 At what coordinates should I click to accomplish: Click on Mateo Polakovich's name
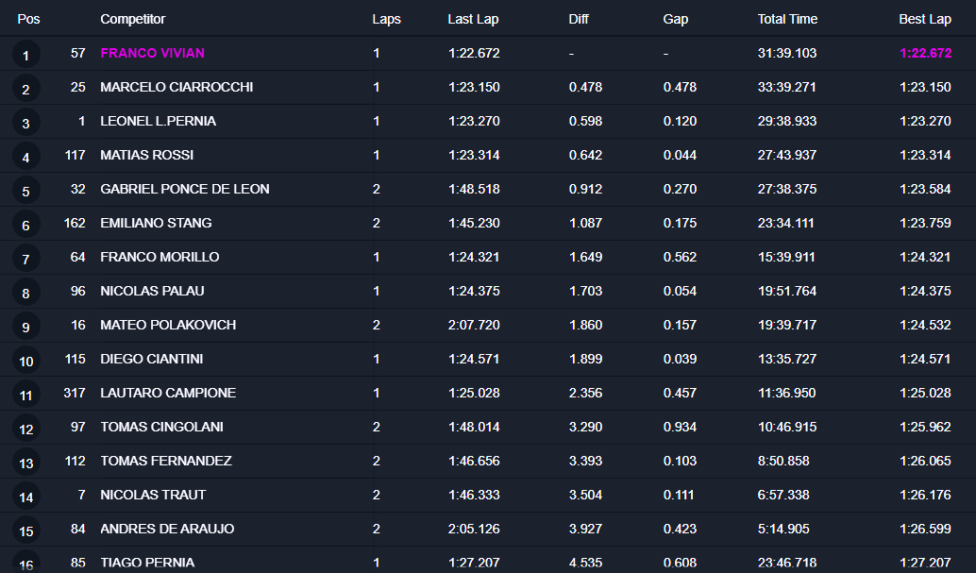coord(168,325)
